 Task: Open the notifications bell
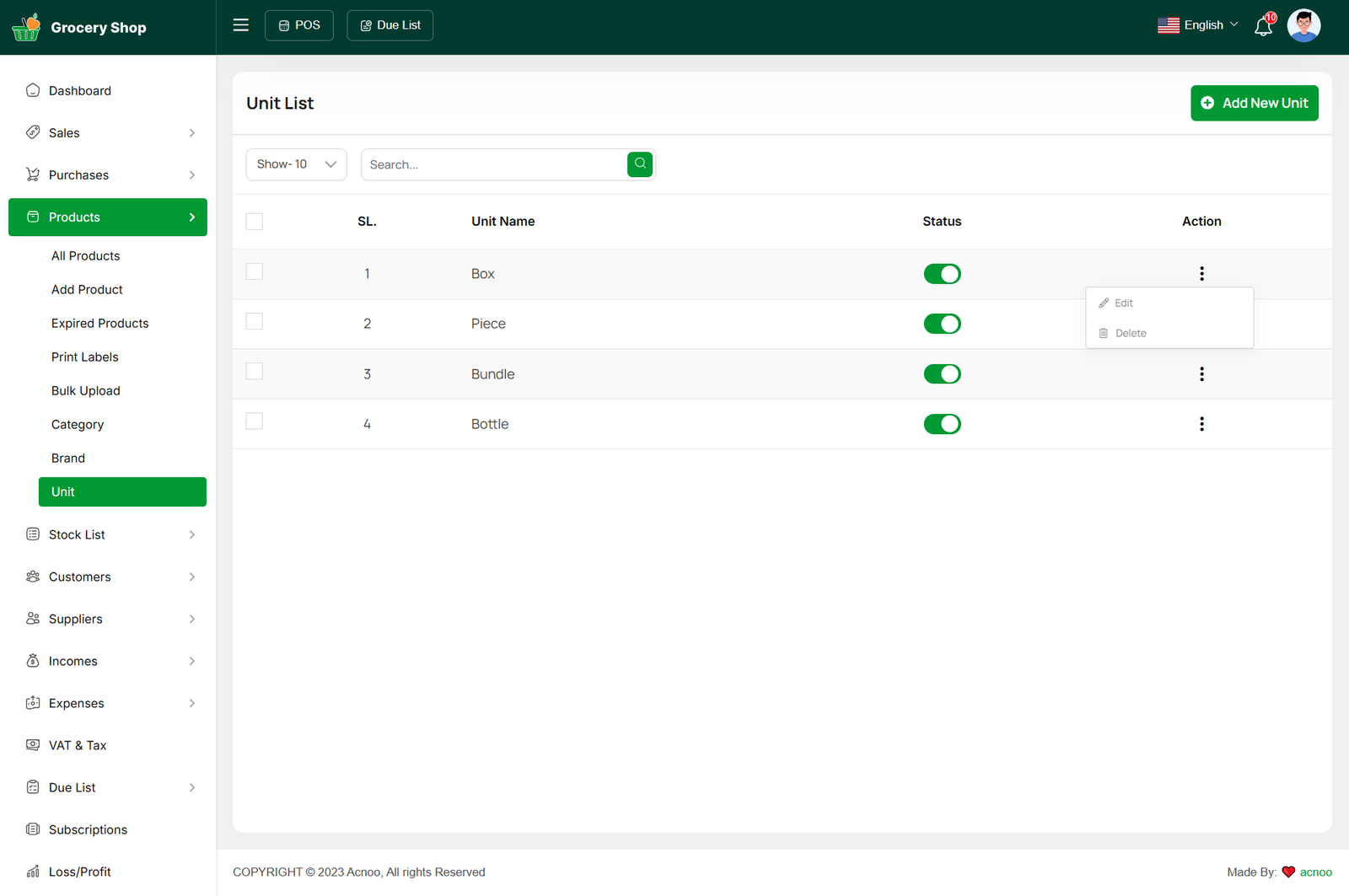[x=1263, y=26]
